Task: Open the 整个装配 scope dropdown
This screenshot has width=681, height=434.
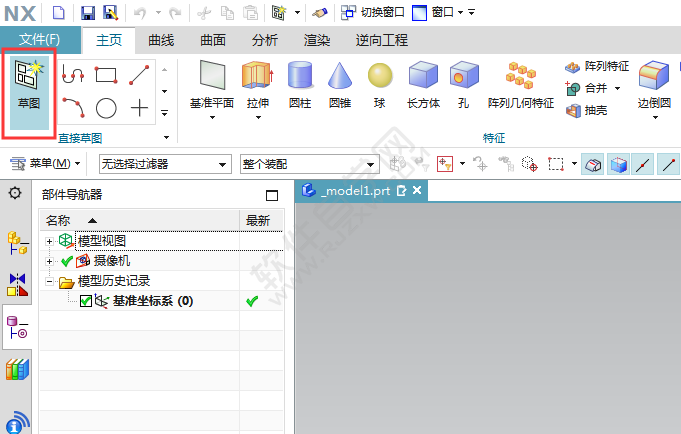Action: click(310, 164)
